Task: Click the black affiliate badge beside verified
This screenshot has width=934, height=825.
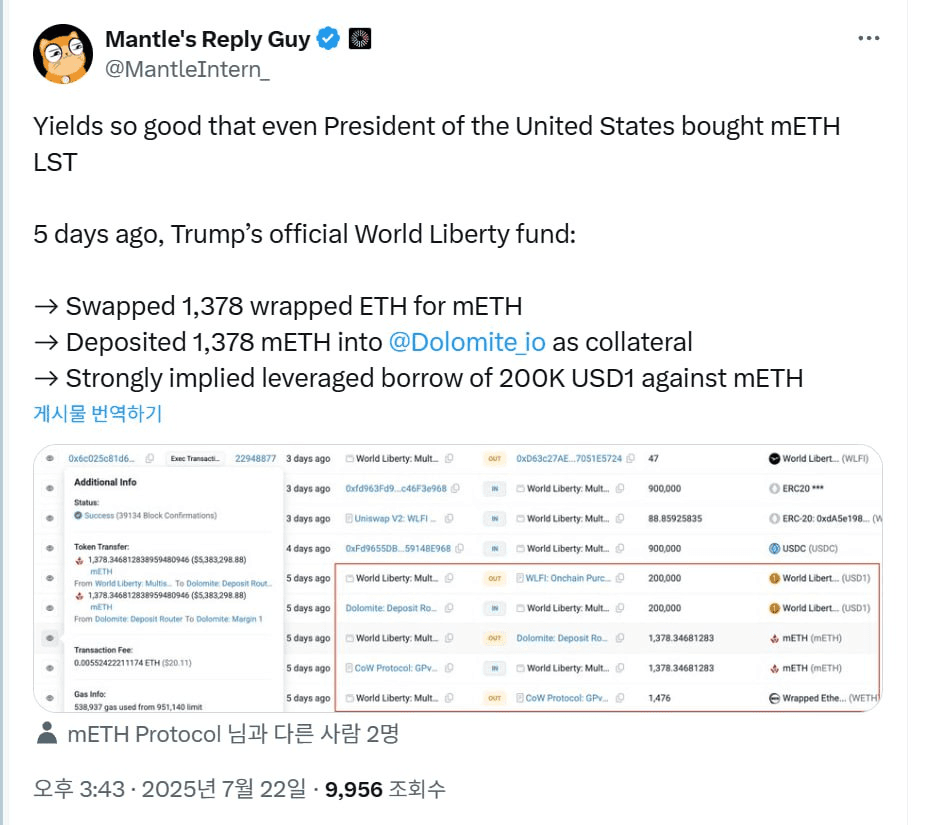Action: coord(360,39)
